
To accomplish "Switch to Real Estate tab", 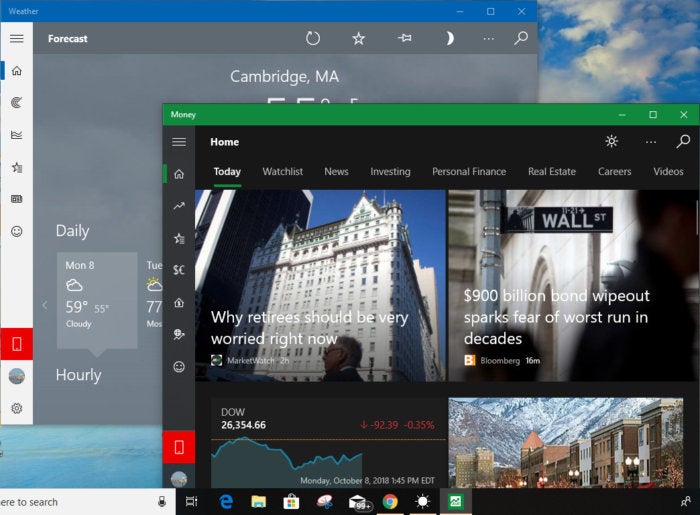I will [x=552, y=172].
